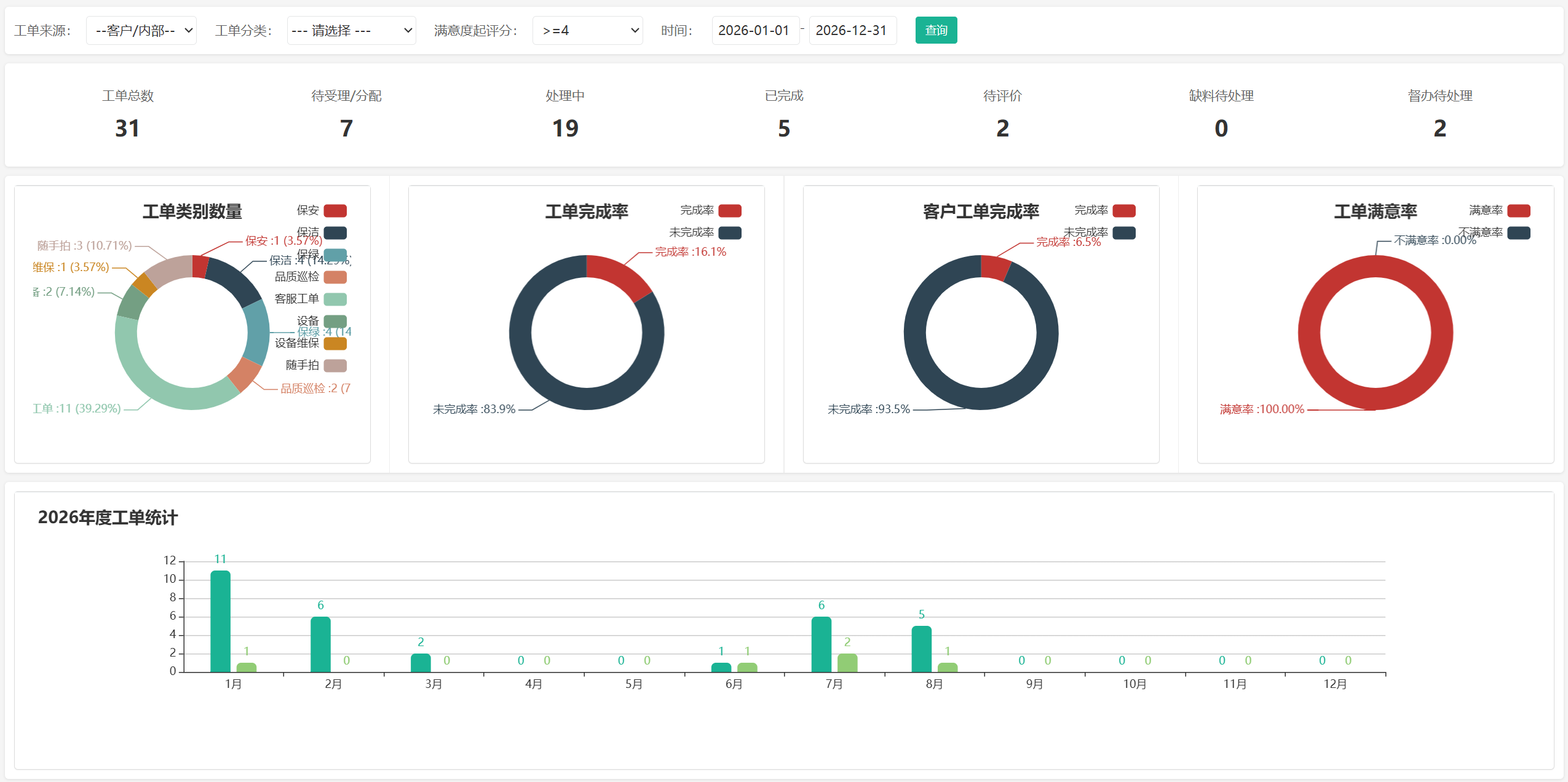Toggle the 保洁 legend swatch
Screen dimensions: 1568x782
[335, 233]
